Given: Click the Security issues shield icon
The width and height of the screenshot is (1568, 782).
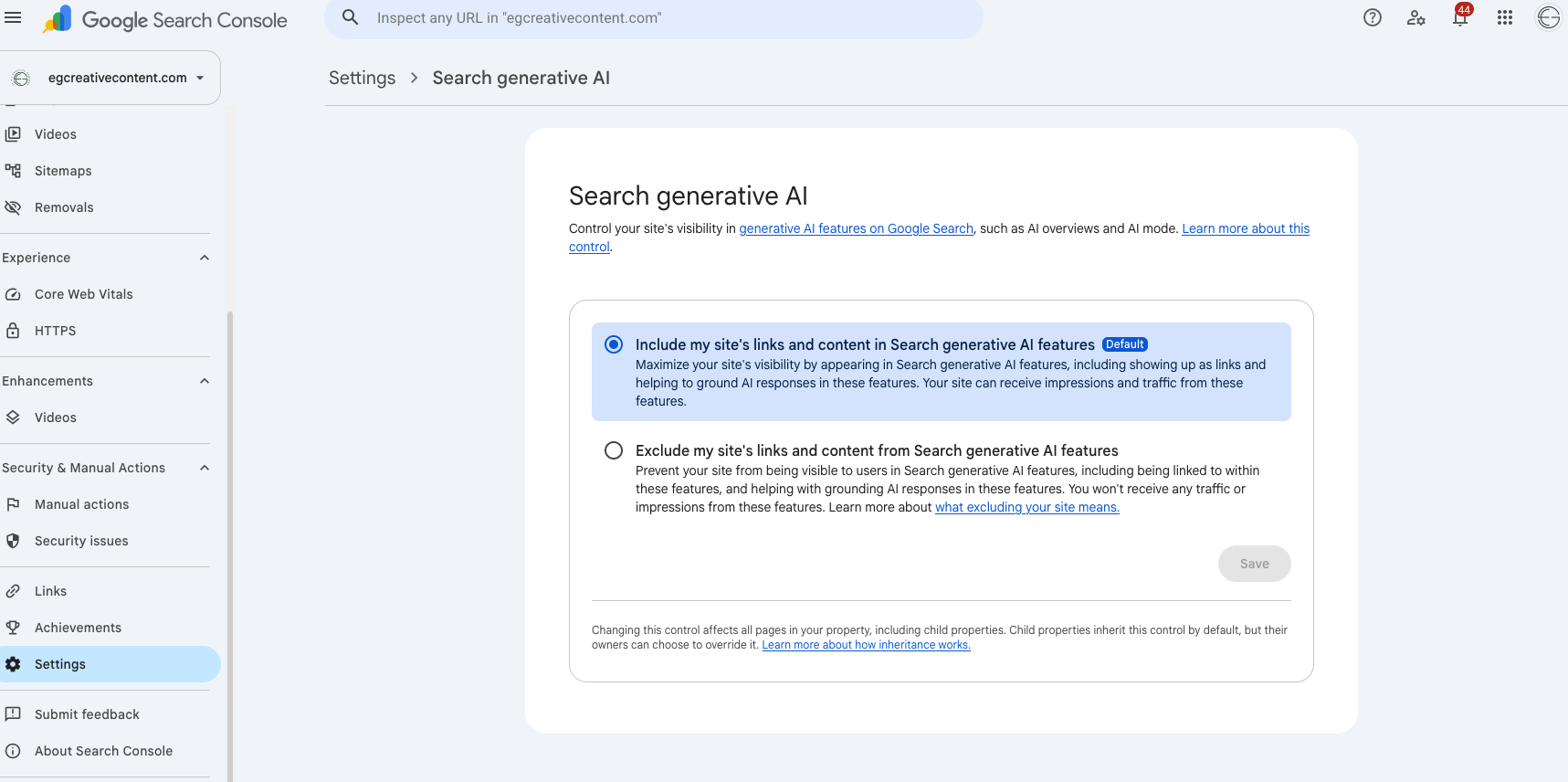Looking at the screenshot, I should click(x=13, y=541).
